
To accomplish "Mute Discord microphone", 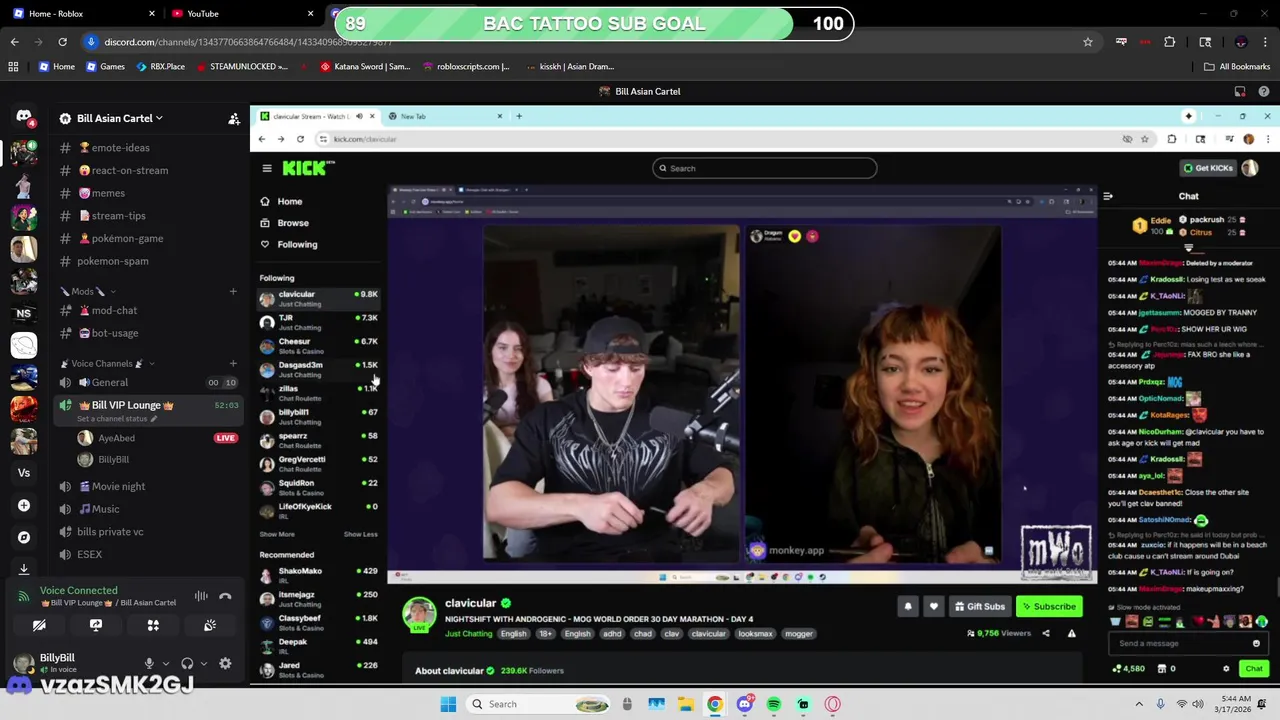I will click(149, 663).
